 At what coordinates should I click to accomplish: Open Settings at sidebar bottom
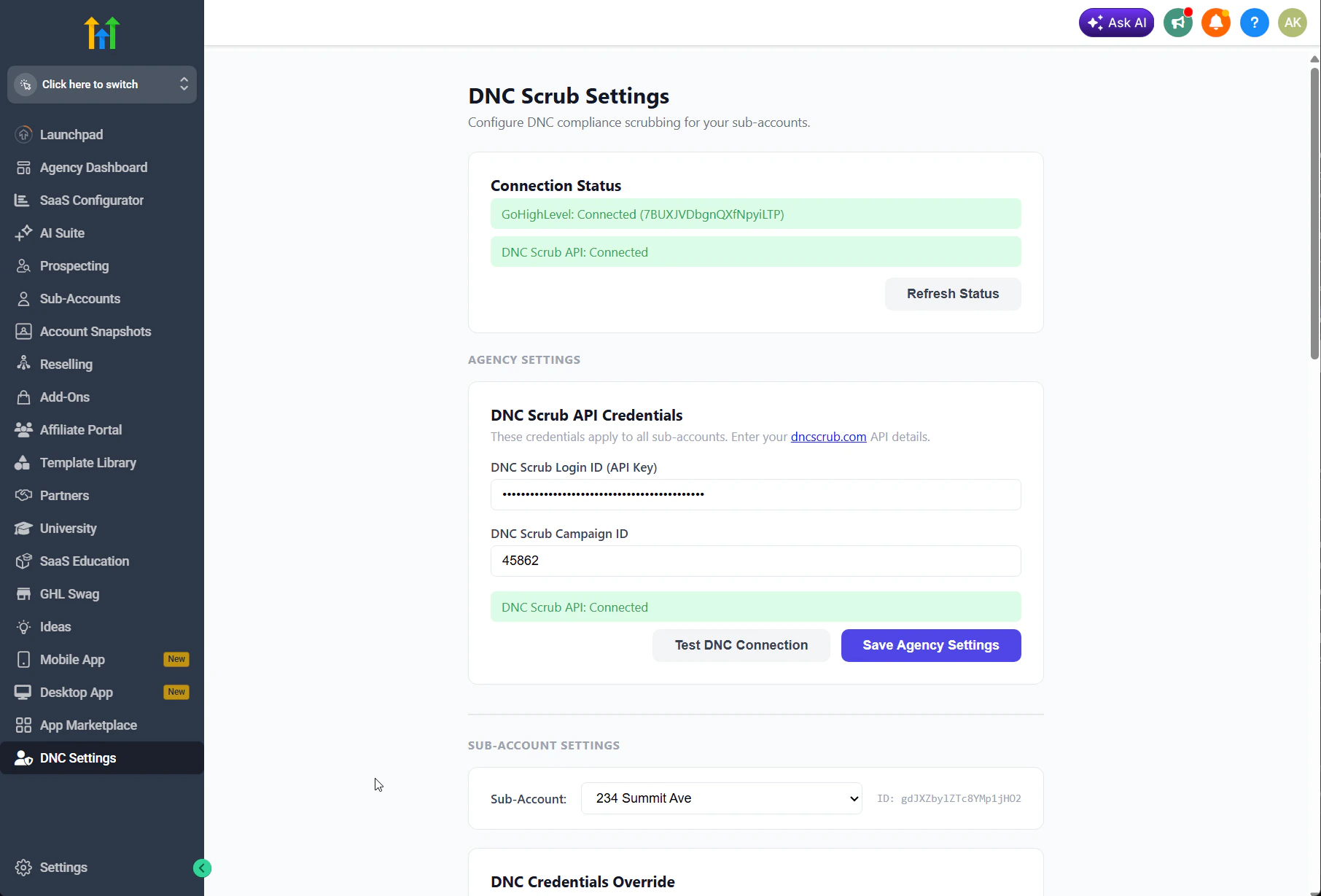click(x=63, y=867)
